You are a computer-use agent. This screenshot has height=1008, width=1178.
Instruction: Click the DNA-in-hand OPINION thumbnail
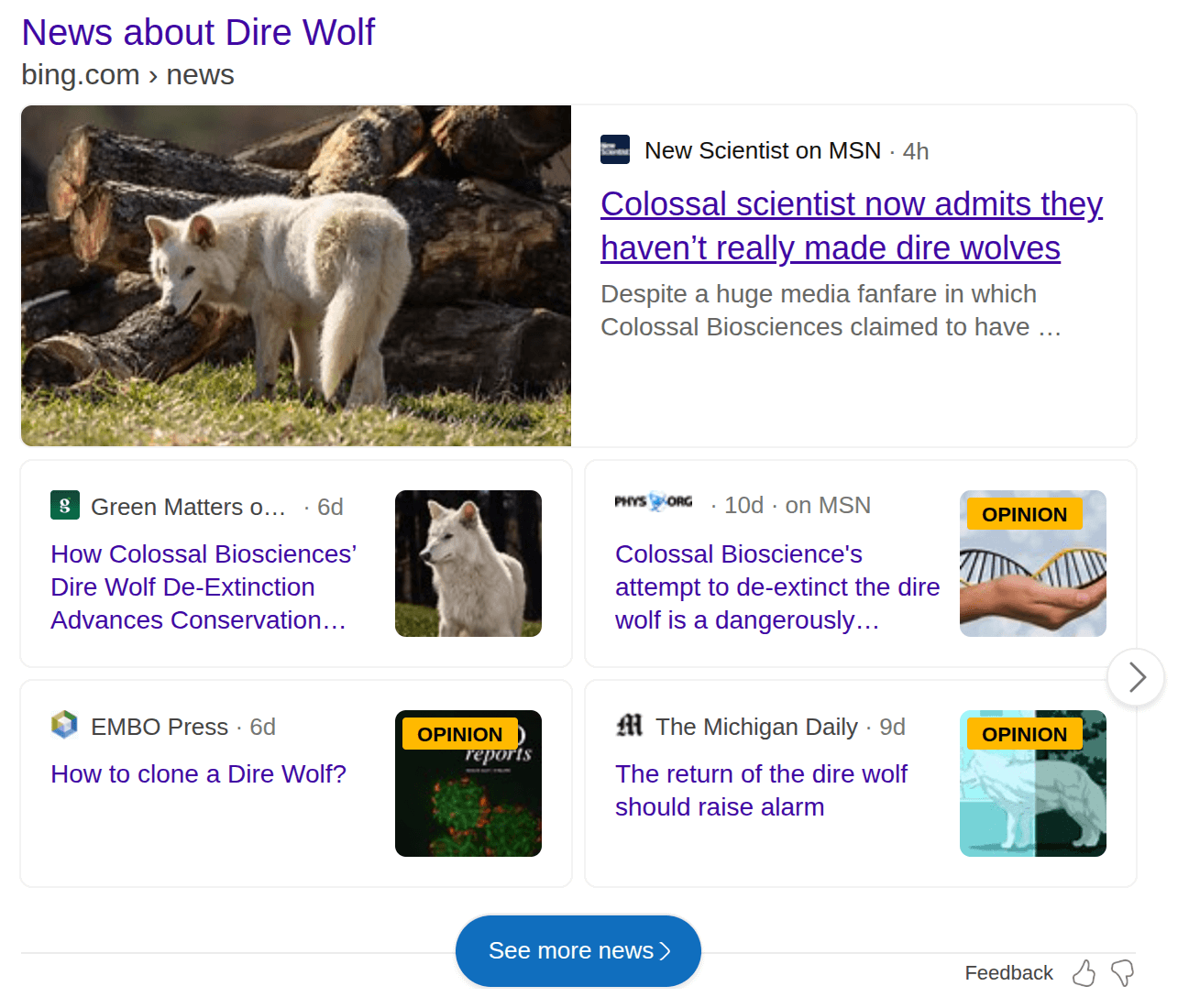1033,564
